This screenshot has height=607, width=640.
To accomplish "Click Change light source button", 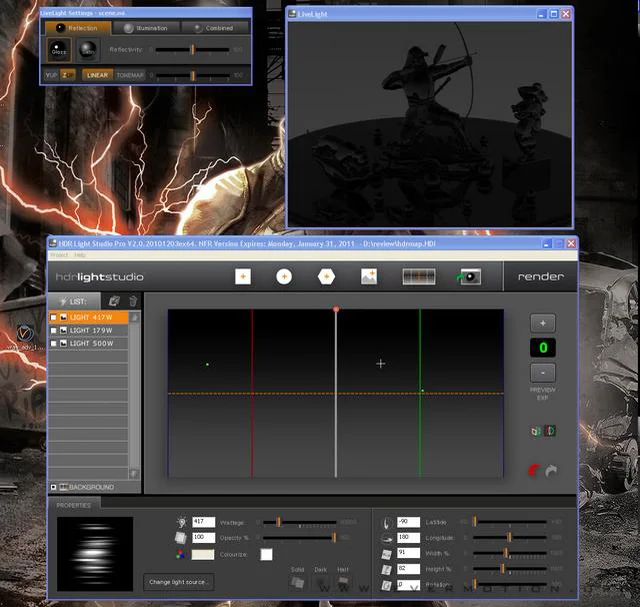I will (x=179, y=582).
